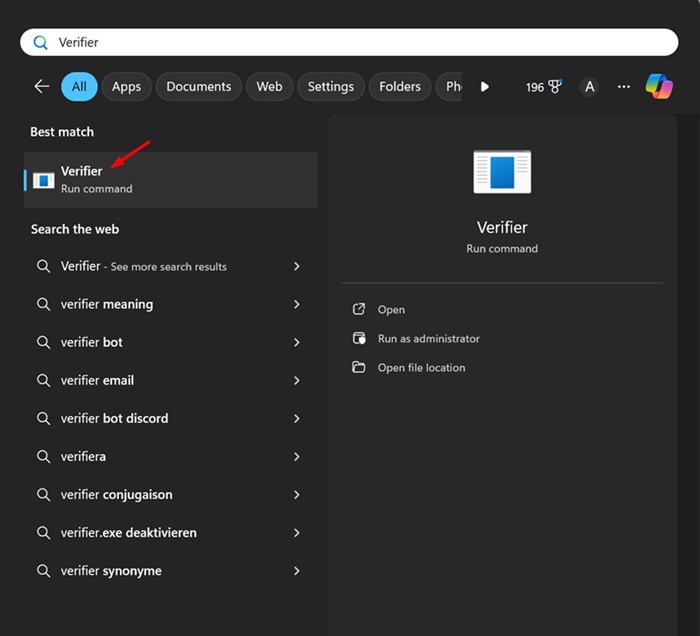Screen dimensions: 700x636
Task: Click the search box containing Verifier
Action: coord(350,43)
